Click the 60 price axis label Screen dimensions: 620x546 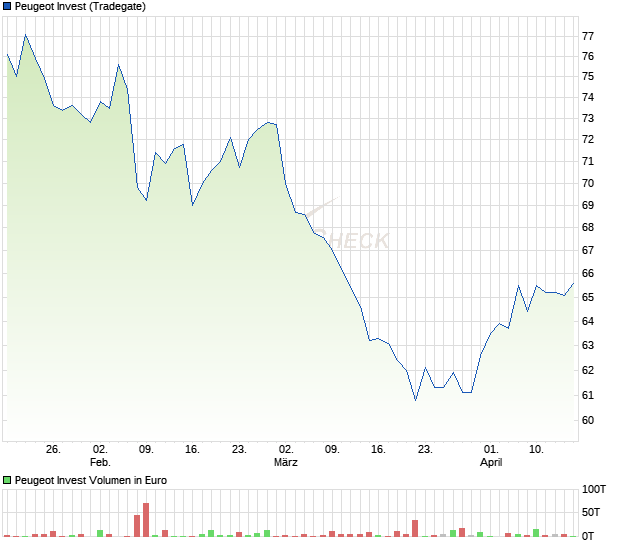pyautogui.click(x=588, y=420)
